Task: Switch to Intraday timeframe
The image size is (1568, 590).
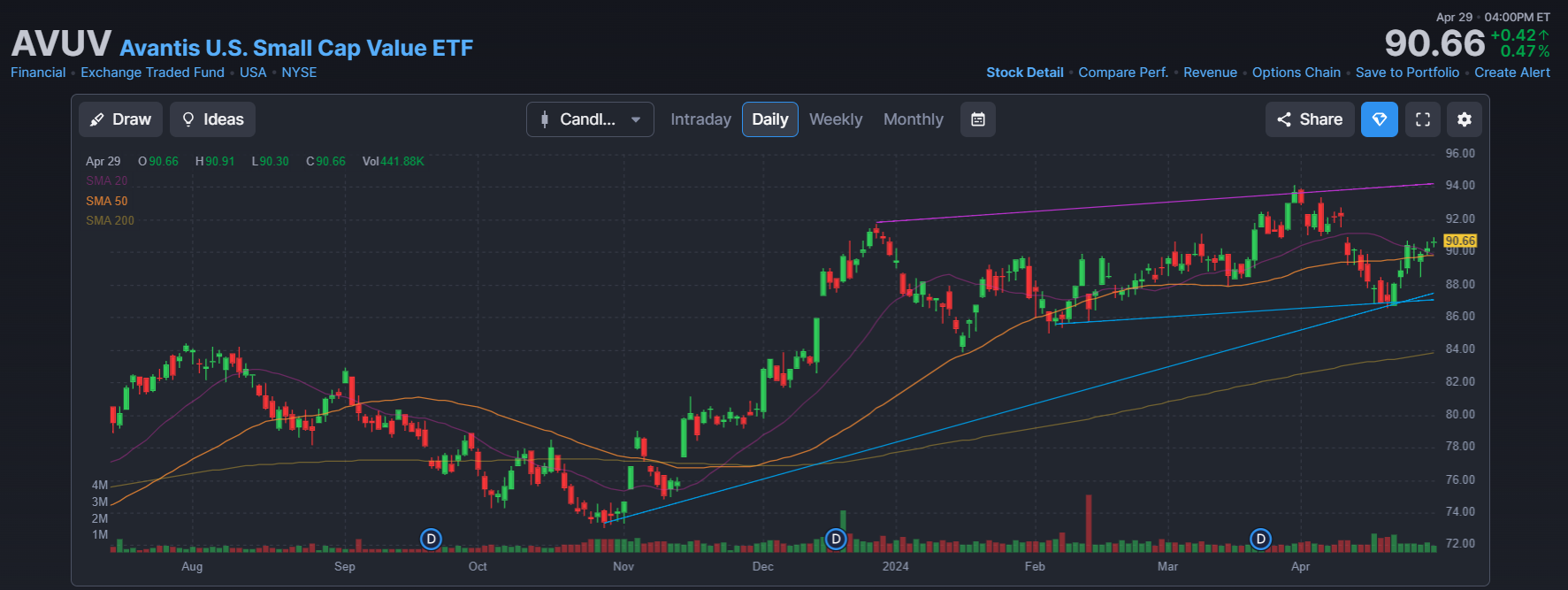Action: pos(700,119)
